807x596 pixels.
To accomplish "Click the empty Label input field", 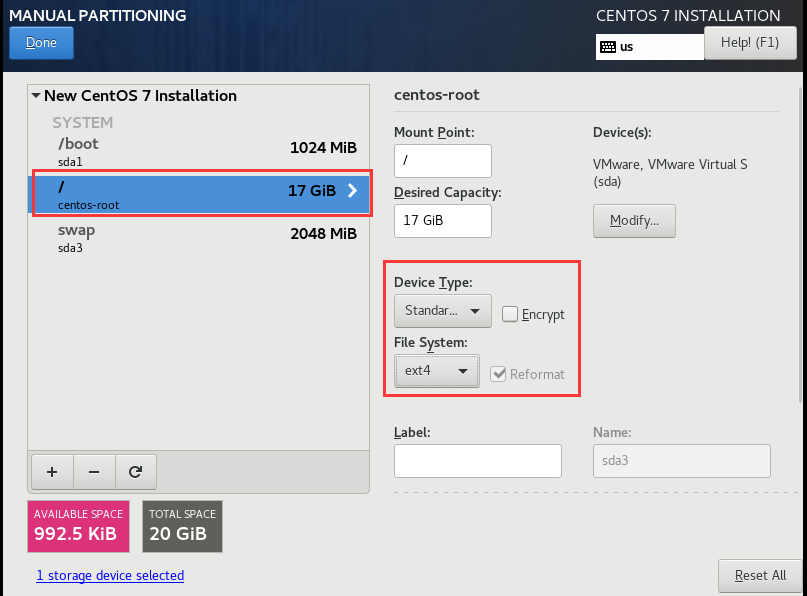I will click(478, 461).
